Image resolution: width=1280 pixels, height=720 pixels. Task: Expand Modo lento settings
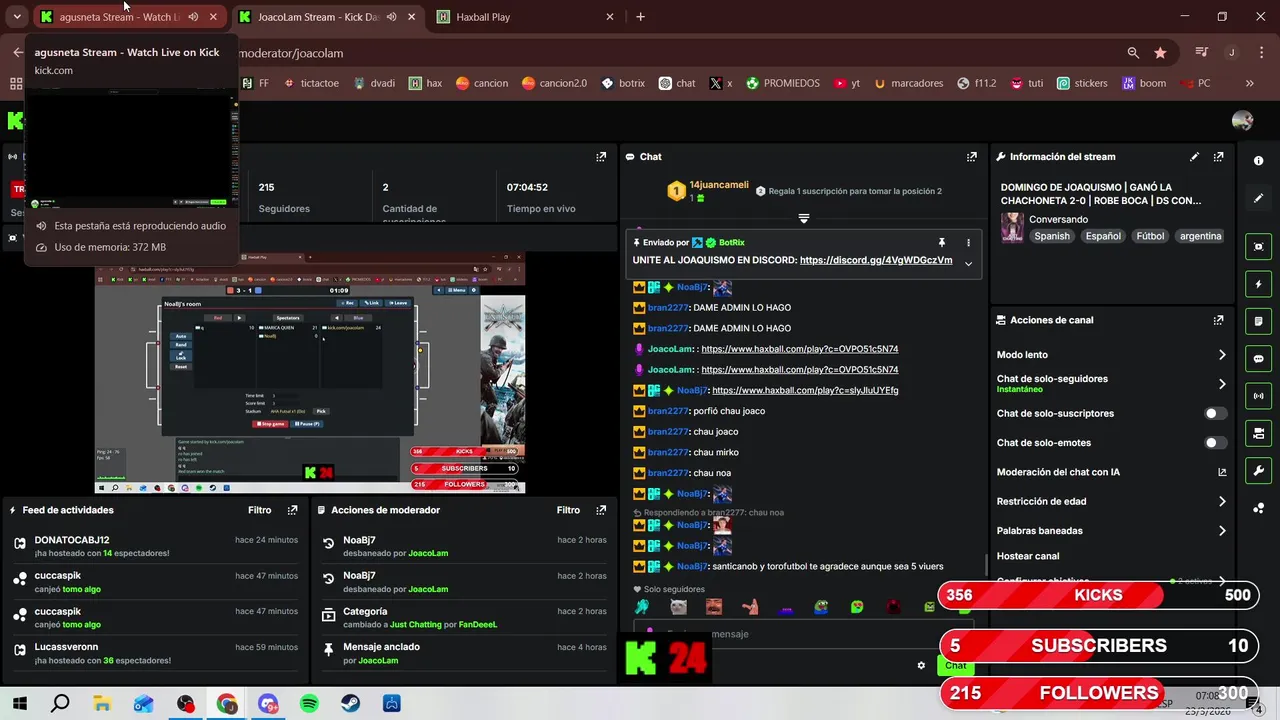[1222, 355]
